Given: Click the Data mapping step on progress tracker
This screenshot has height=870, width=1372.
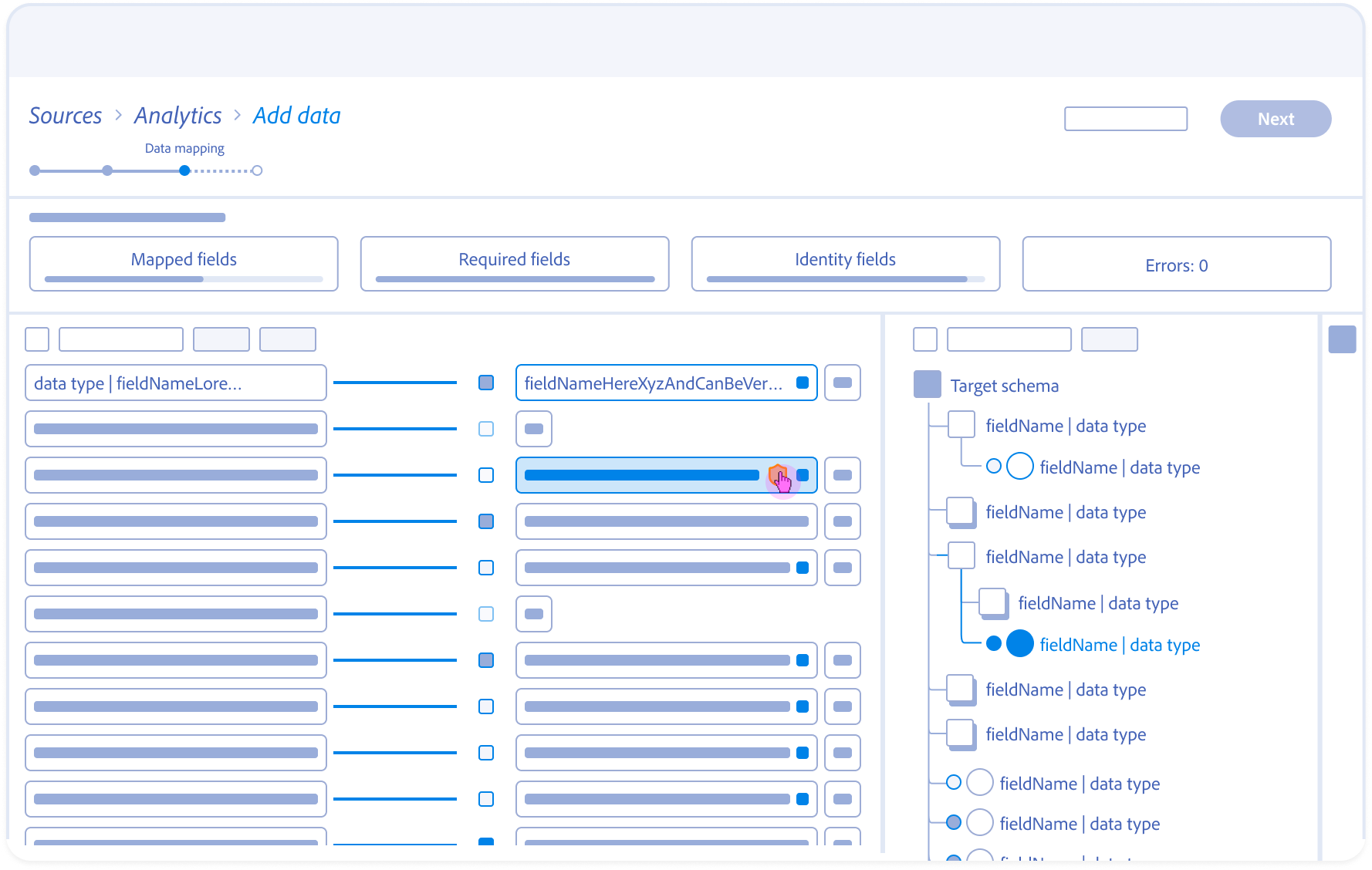Looking at the screenshot, I should [x=184, y=170].
